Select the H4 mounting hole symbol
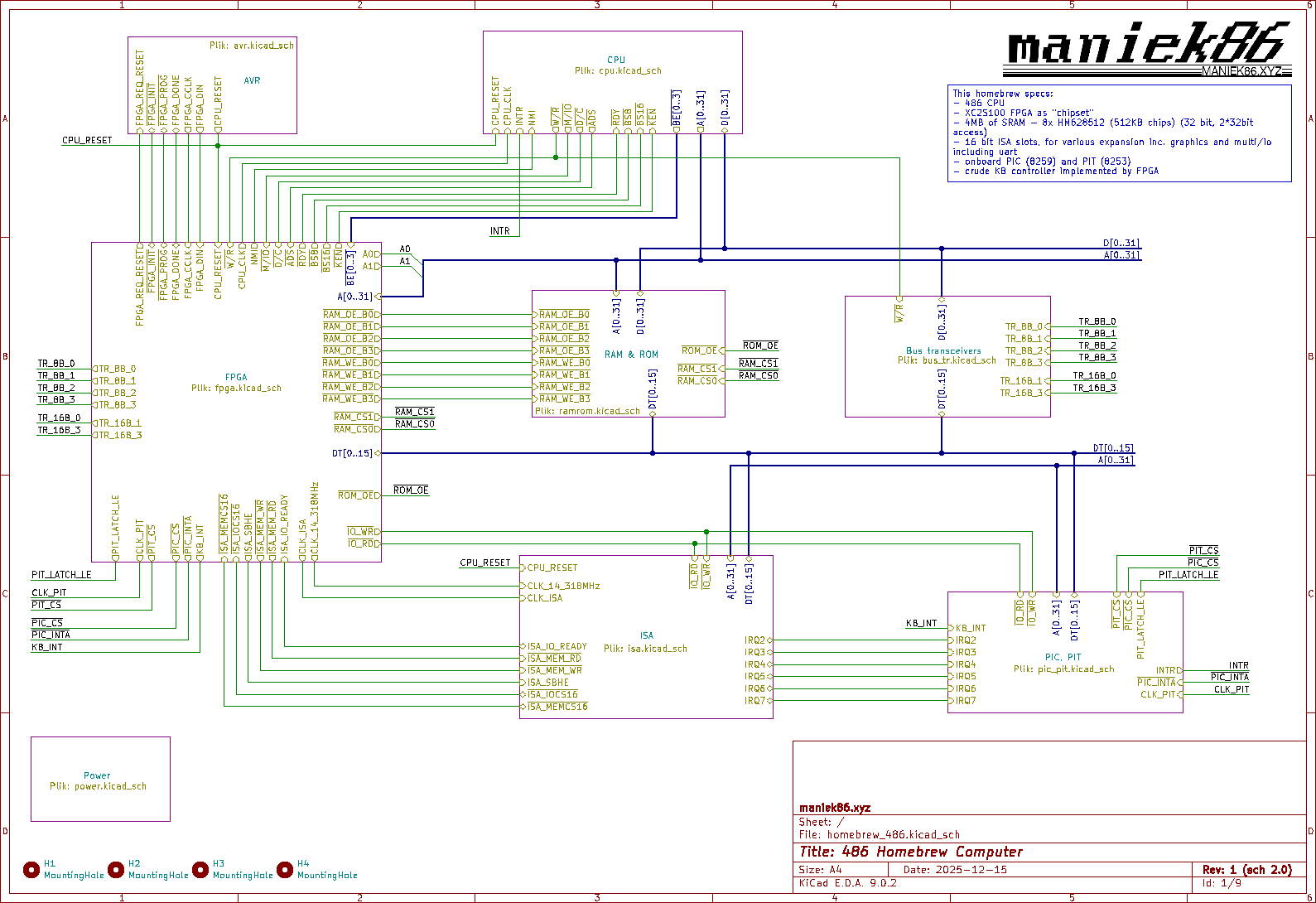The height and width of the screenshot is (903, 1316). pyautogui.click(x=285, y=869)
